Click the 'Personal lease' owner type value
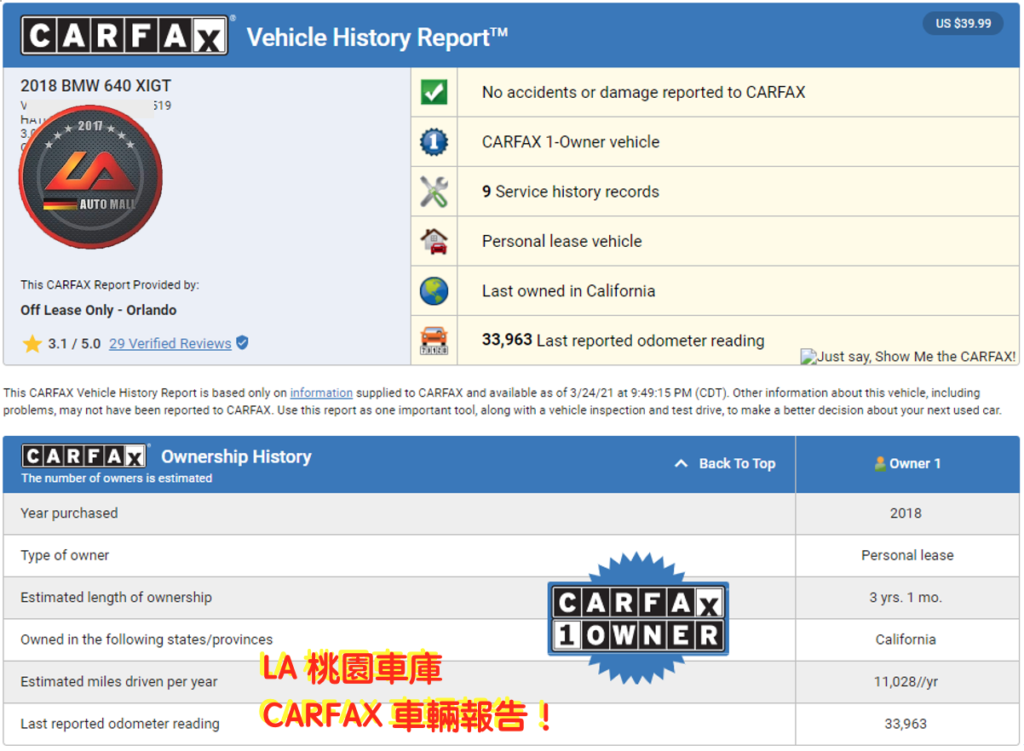Viewport: 1024px width, 751px height. pos(907,555)
